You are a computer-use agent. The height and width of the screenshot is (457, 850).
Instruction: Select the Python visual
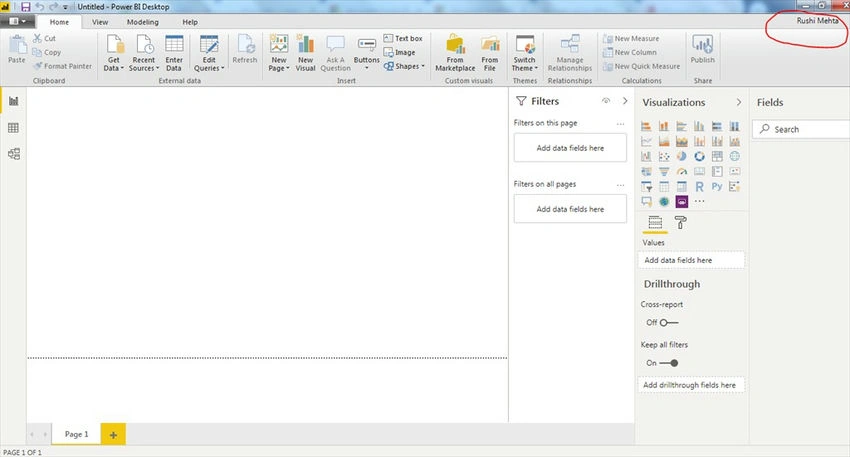click(717, 186)
